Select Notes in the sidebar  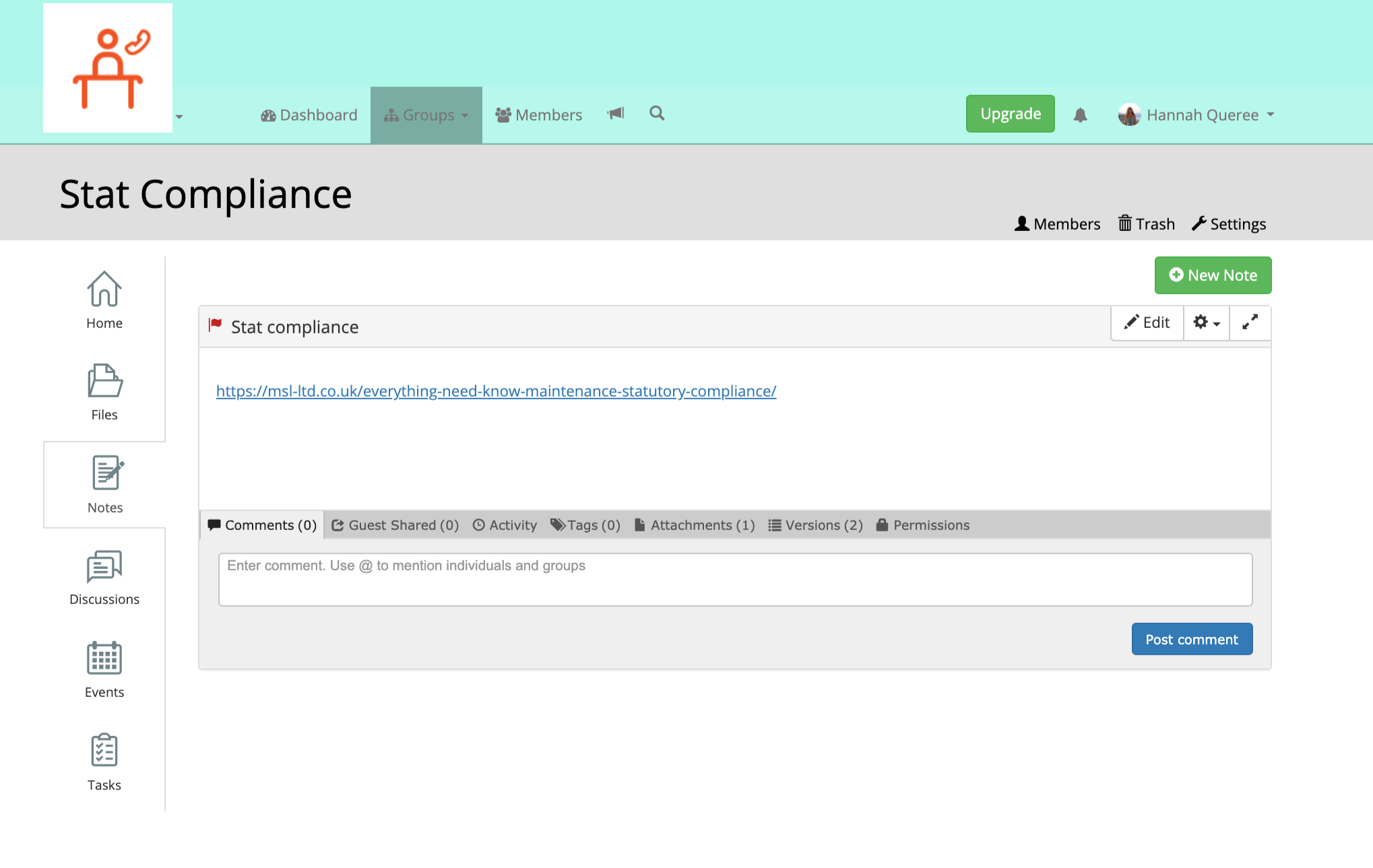point(105,485)
